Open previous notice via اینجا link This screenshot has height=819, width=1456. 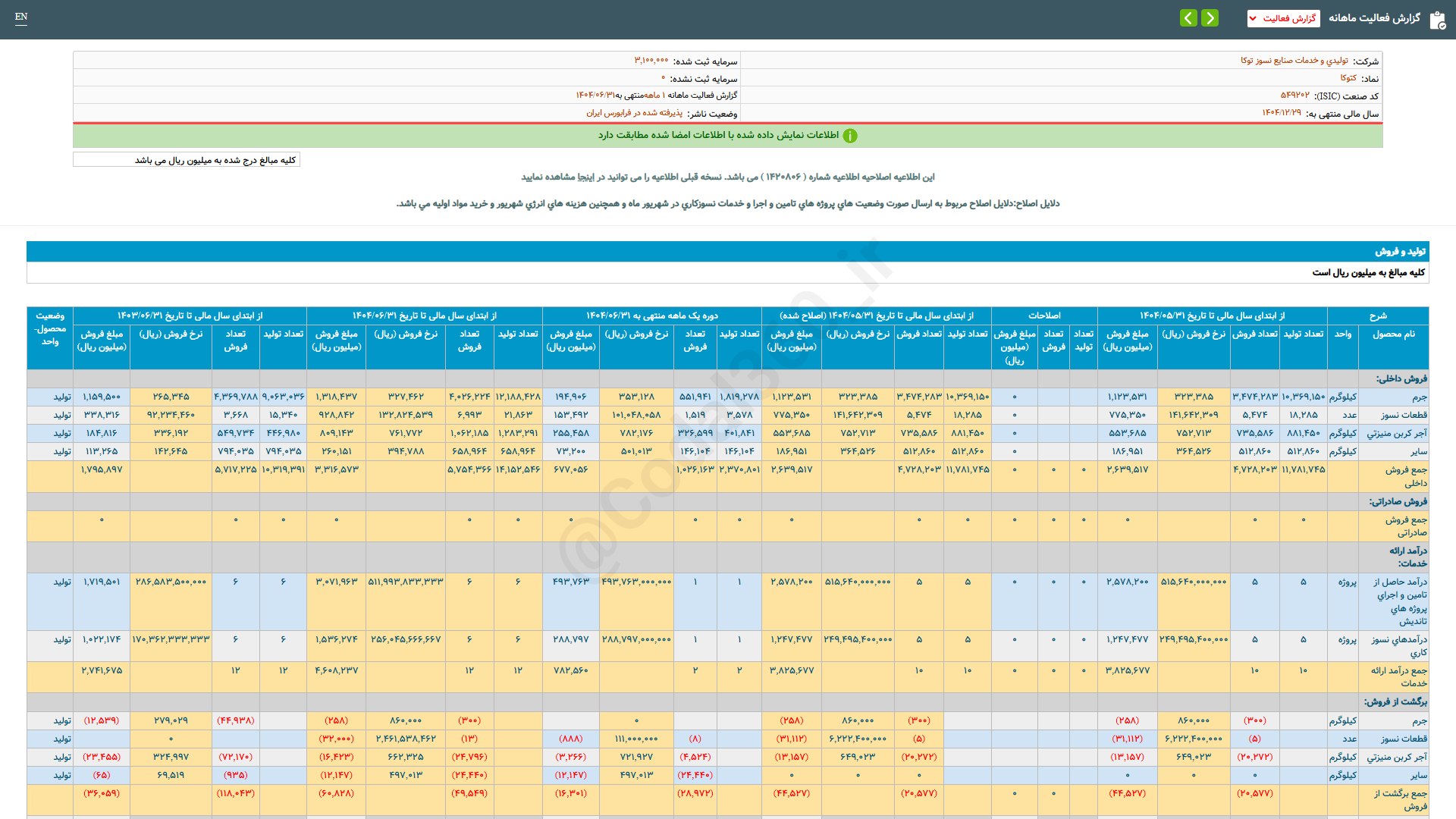[x=586, y=177]
